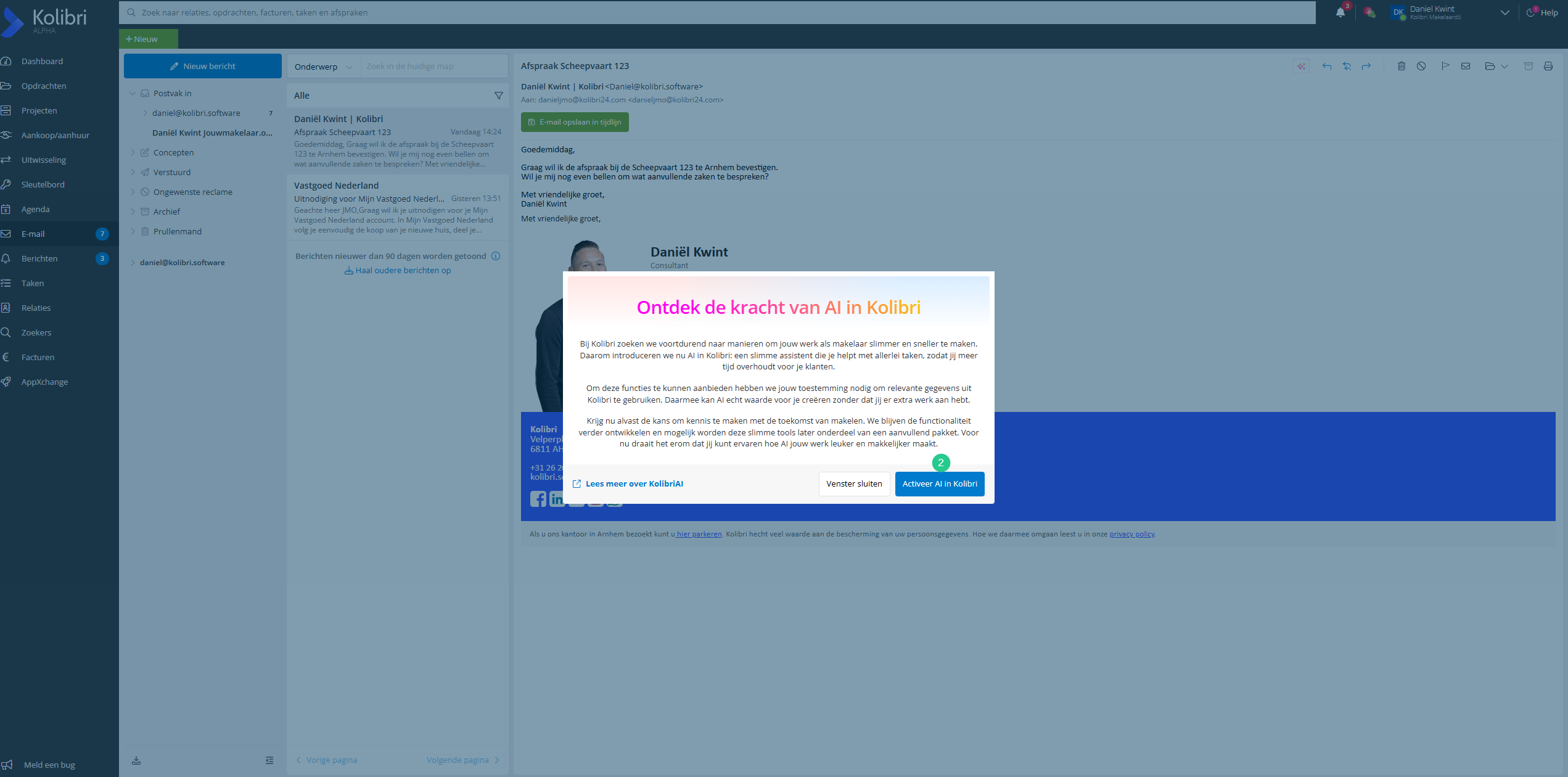This screenshot has height=777, width=1568.
Task: Forward the email with forward arrow
Action: [x=1366, y=66]
